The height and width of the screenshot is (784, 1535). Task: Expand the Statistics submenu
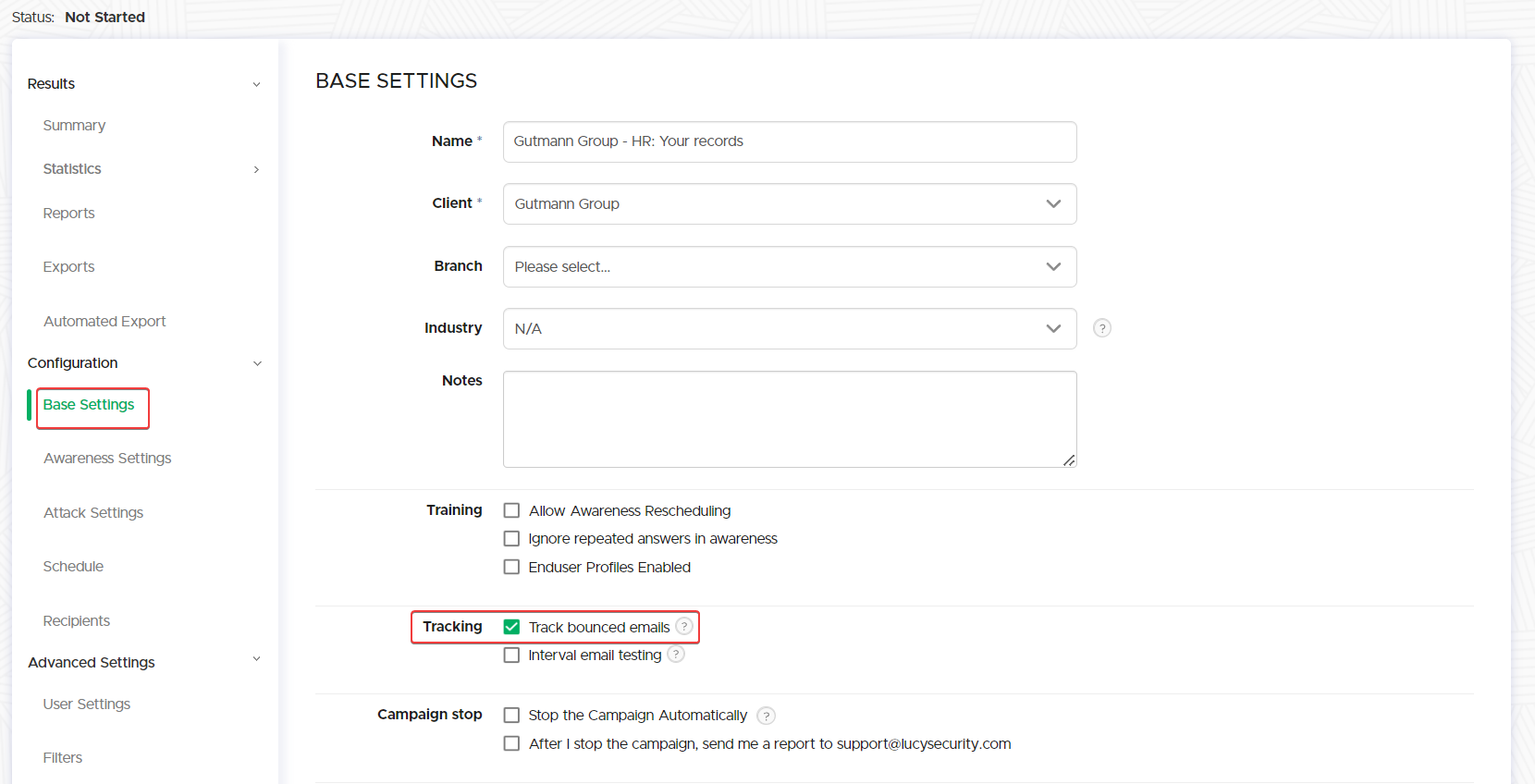256,169
